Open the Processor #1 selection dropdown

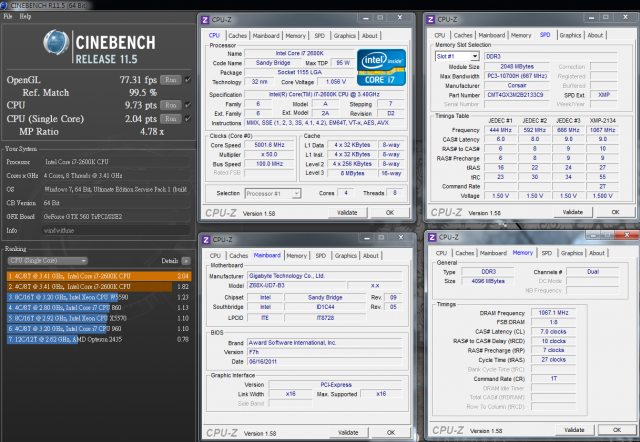(x=273, y=193)
